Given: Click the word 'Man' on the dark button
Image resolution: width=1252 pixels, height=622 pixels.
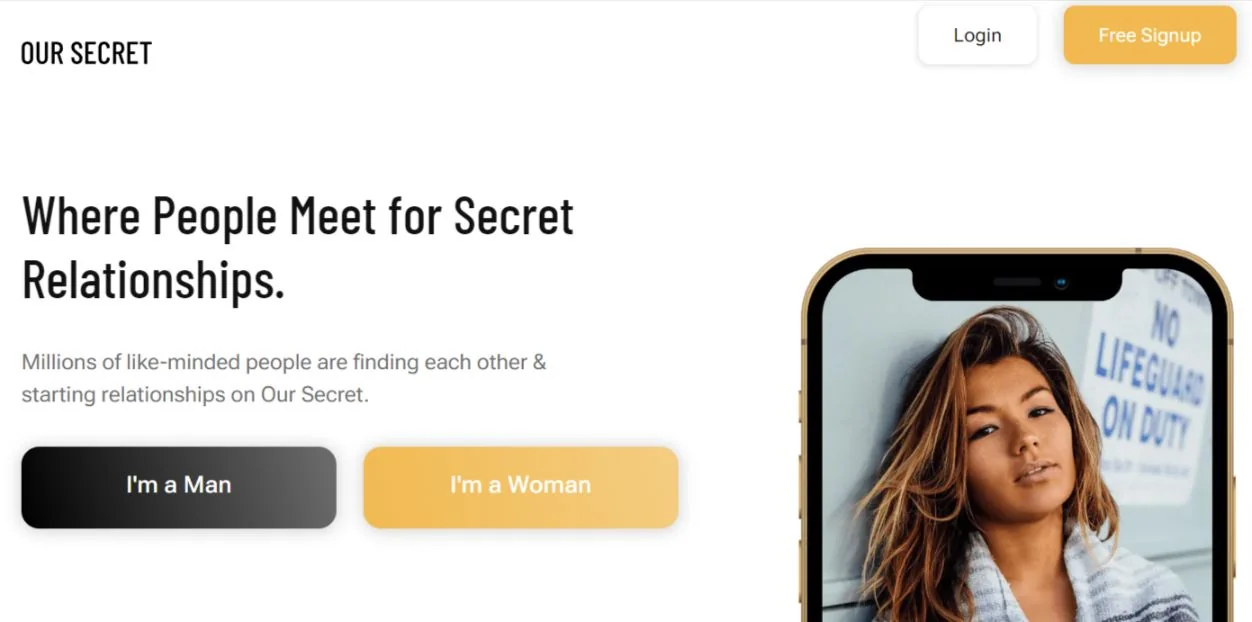Looking at the screenshot, I should [207, 485].
